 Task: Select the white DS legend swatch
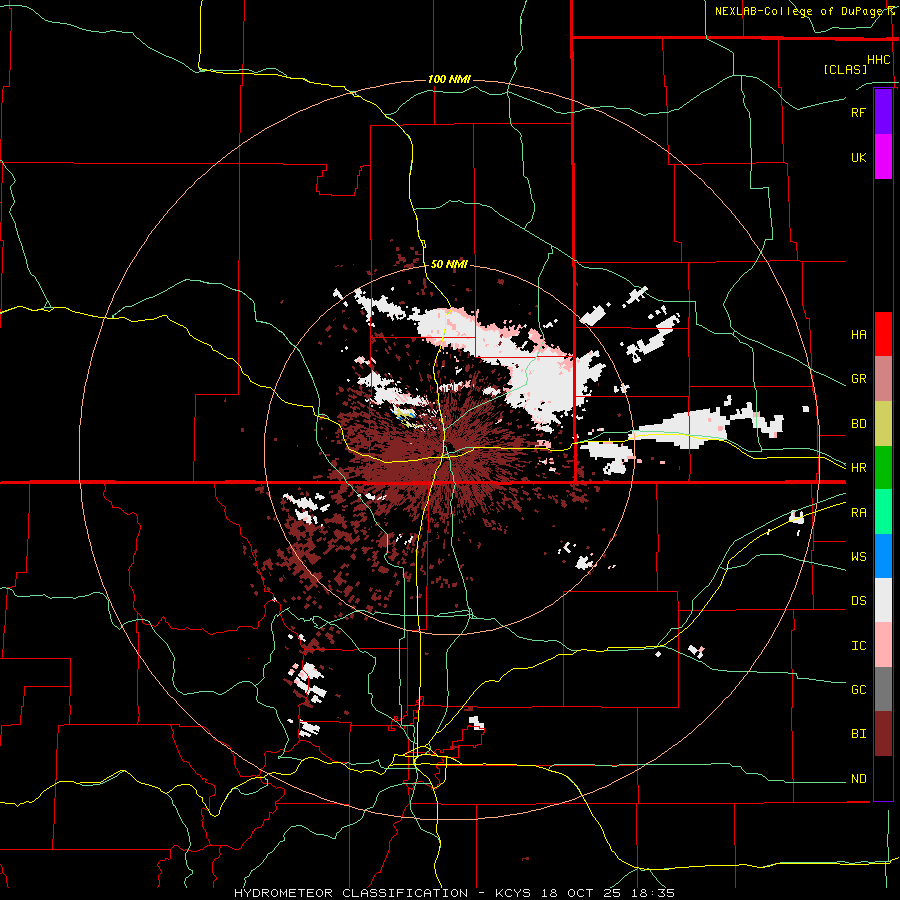coord(883,600)
